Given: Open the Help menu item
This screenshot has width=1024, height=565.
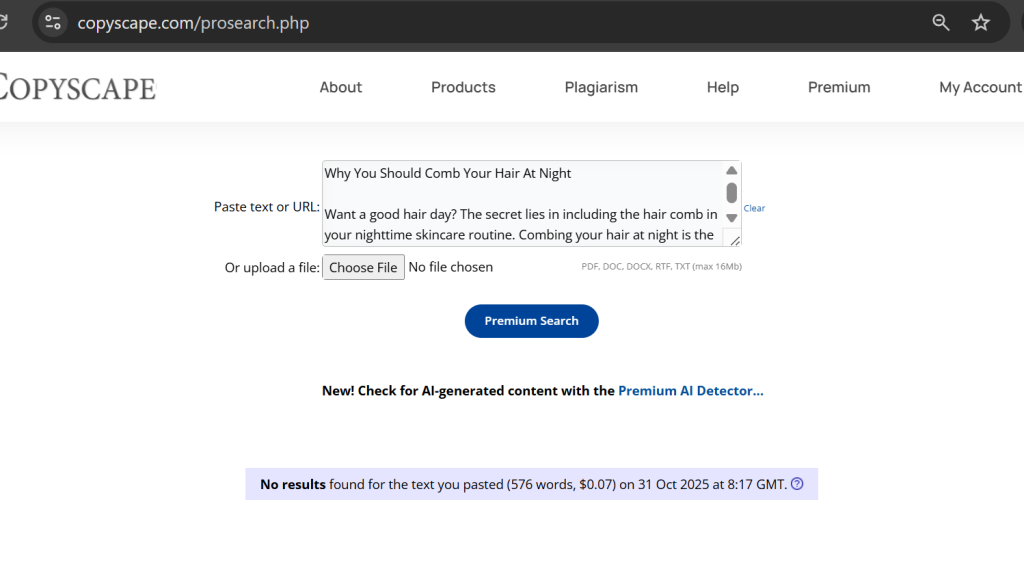Looking at the screenshot, I should 722,87.
